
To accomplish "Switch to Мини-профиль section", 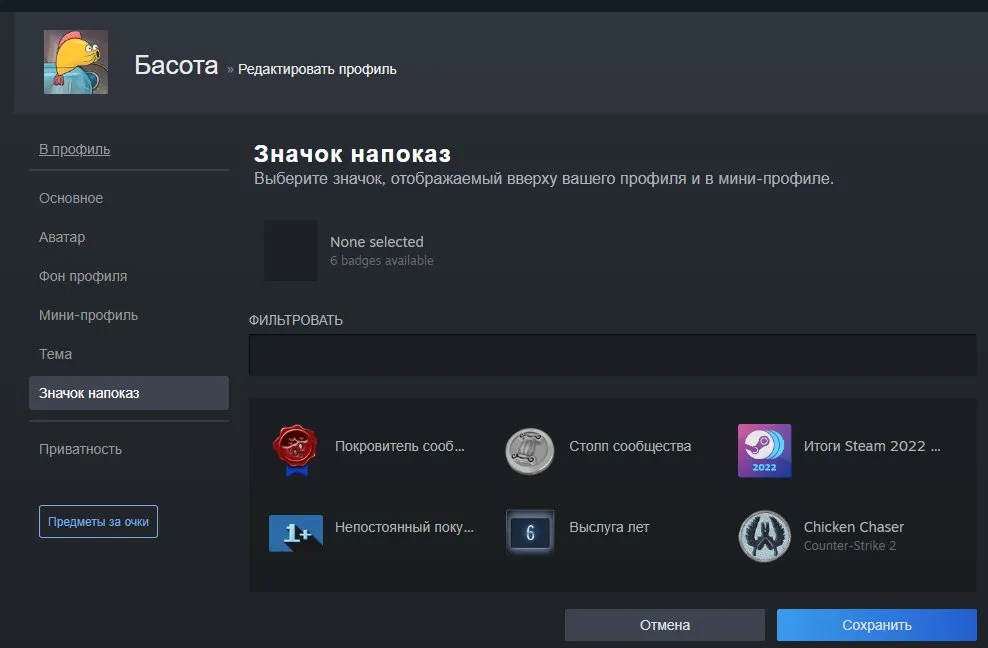I will coord(88,315).
